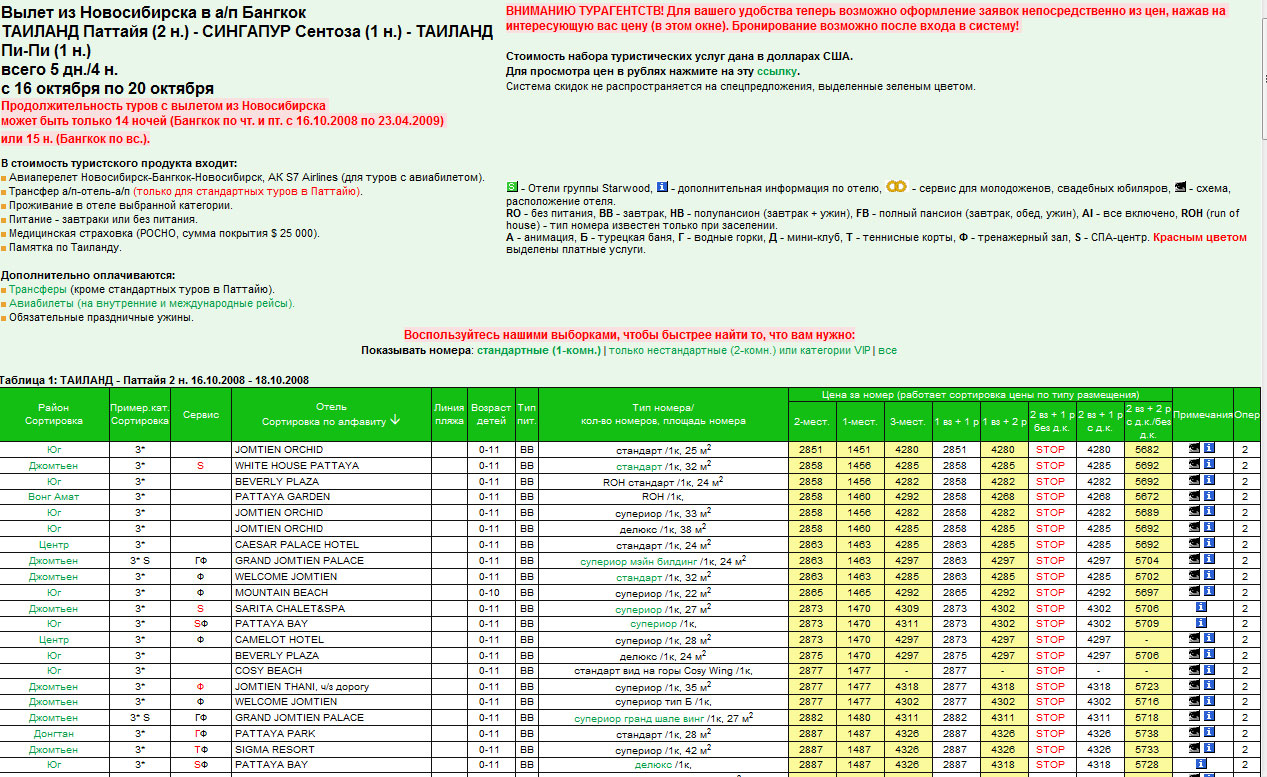Filter rooms by 'стандартные (1-комн.)'
Image resolution: width=1267 pixels, height=777 pixels.
click(x=538, y=351)
